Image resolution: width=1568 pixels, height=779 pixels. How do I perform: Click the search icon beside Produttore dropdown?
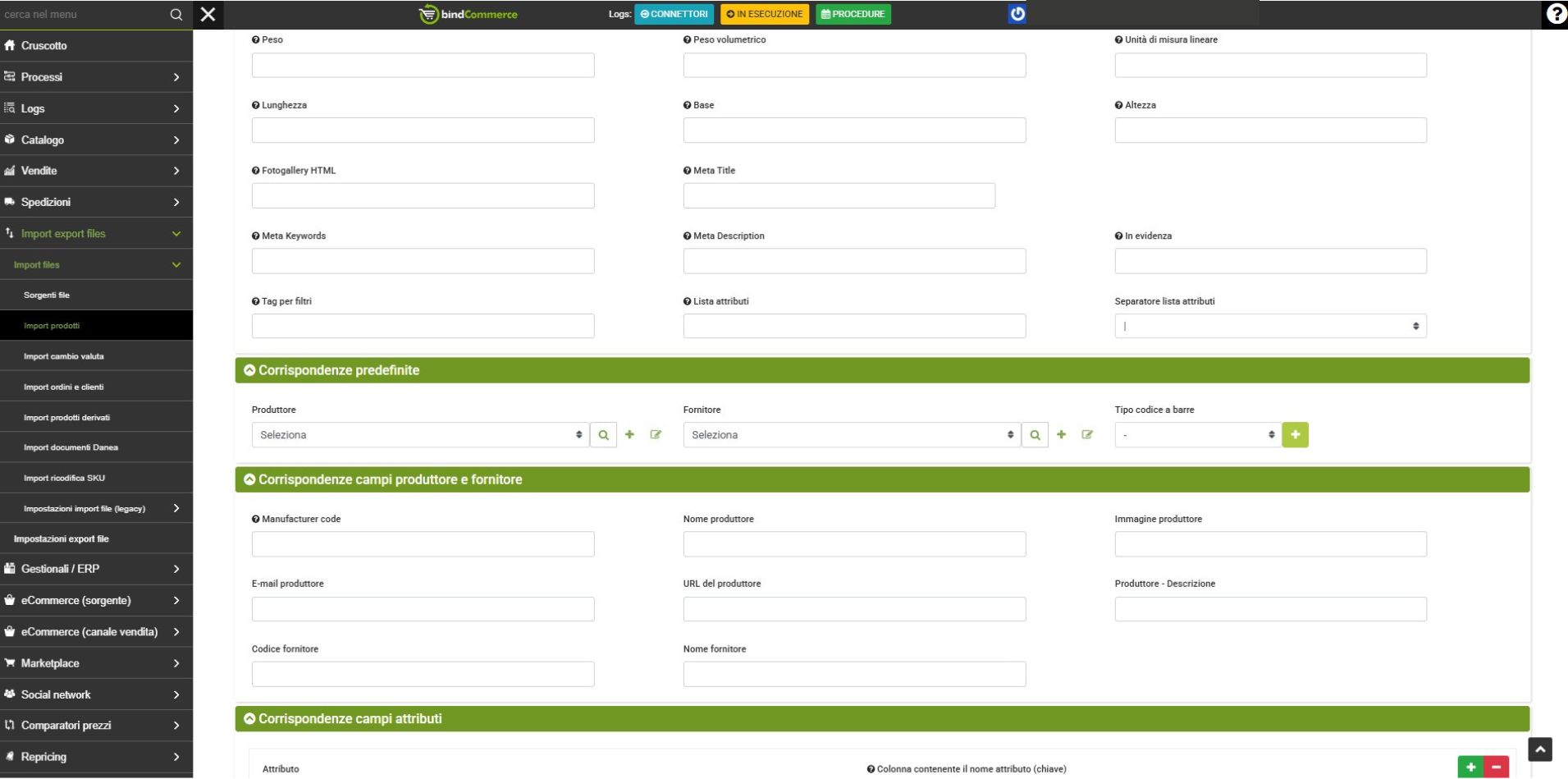click(x=603, y=435)
